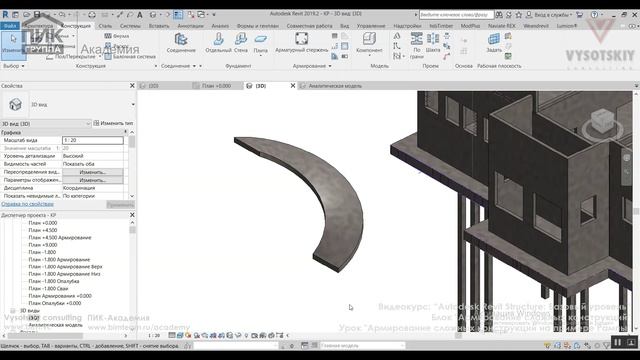The height and width of the screenshot is (360, 640).
Task: Open the Справка по свойствам link
Action: pos(27,204)
